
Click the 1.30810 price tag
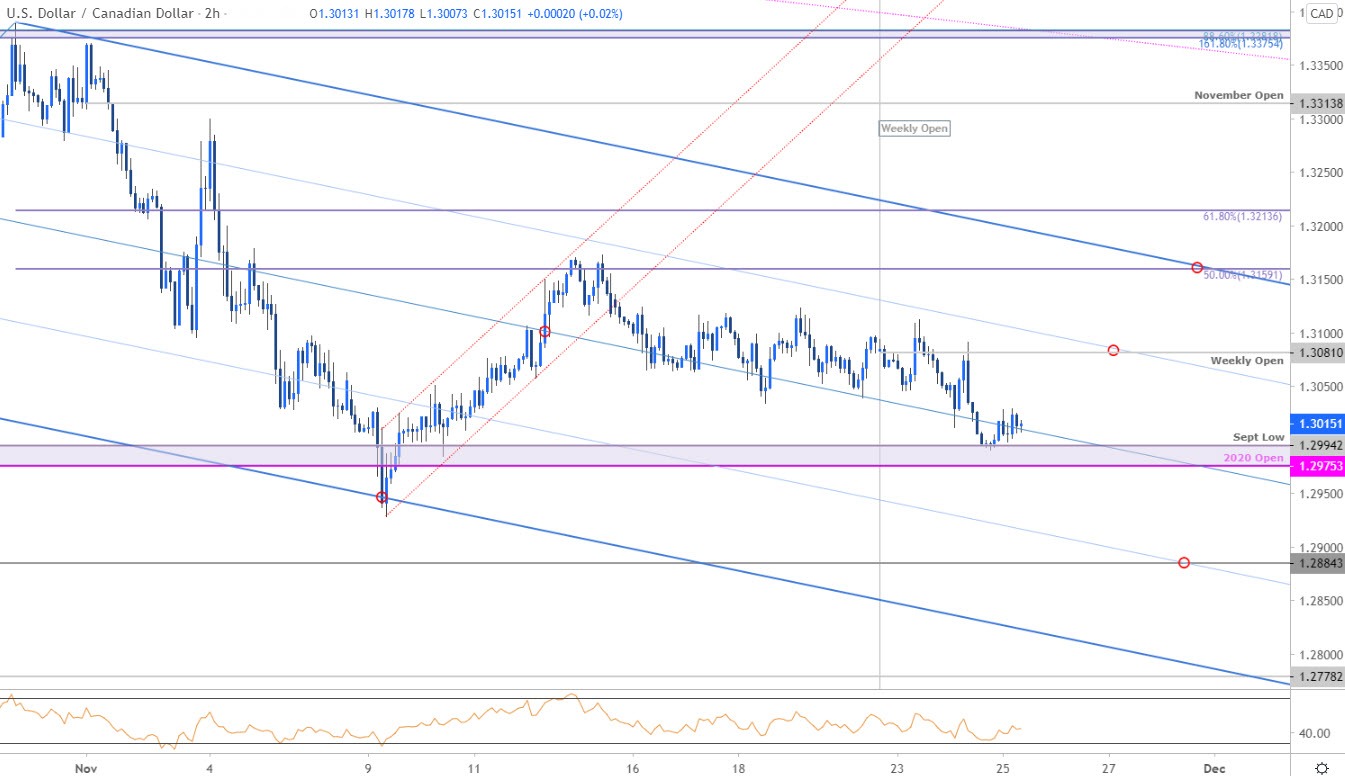tap(1316, 352)
